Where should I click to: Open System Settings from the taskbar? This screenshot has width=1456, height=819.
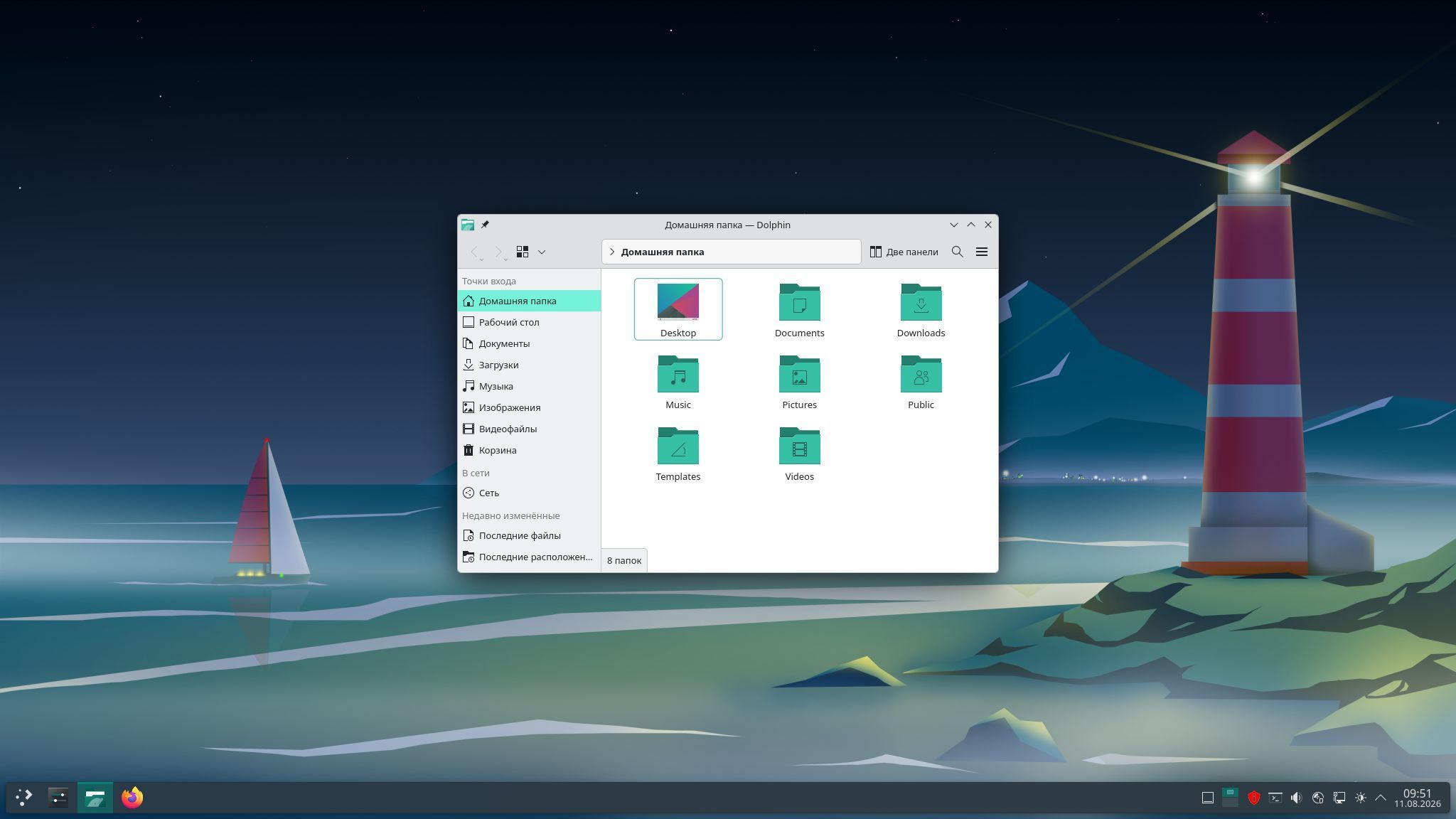coord(58,798)
